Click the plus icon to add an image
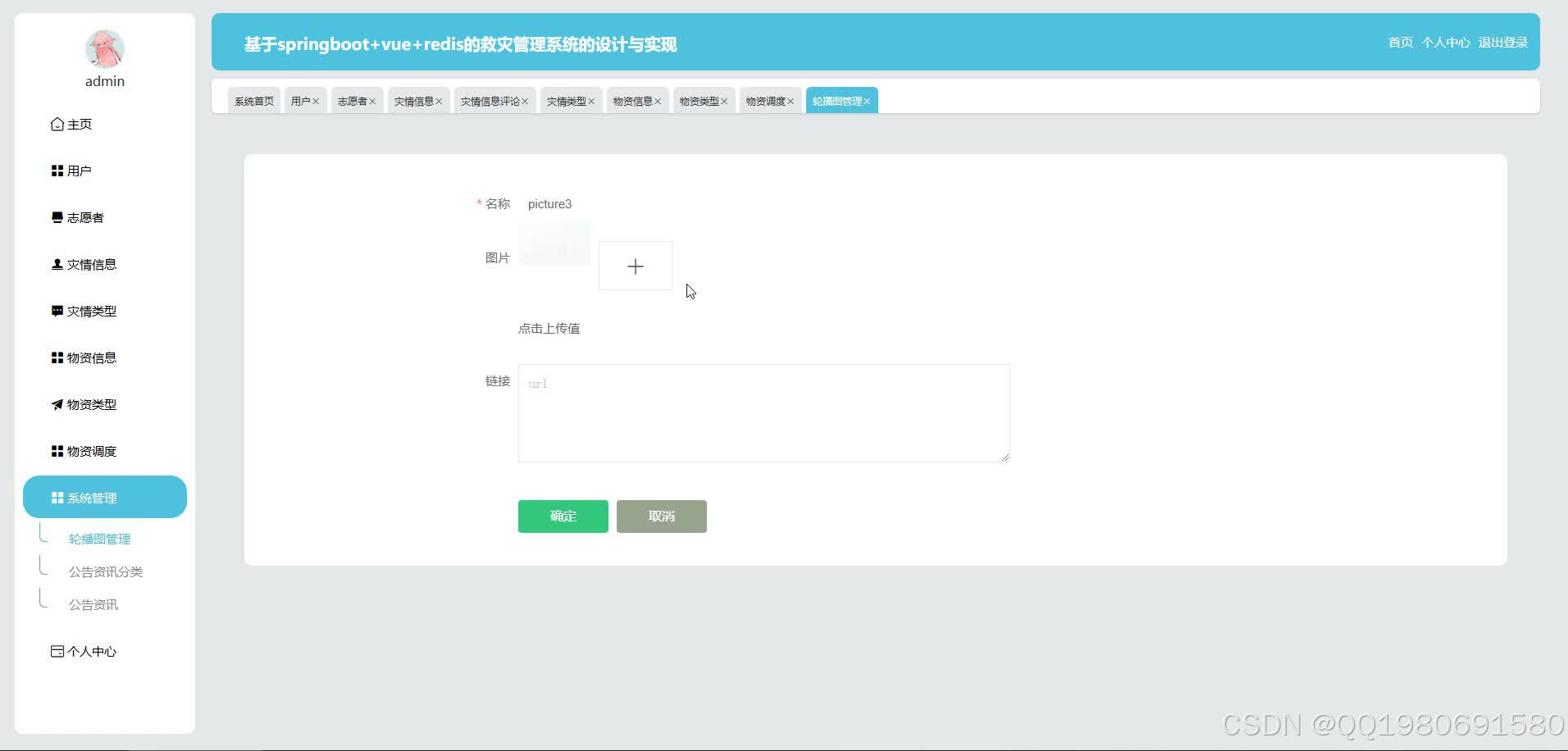 pyautogui.click(x=635, y=266)
